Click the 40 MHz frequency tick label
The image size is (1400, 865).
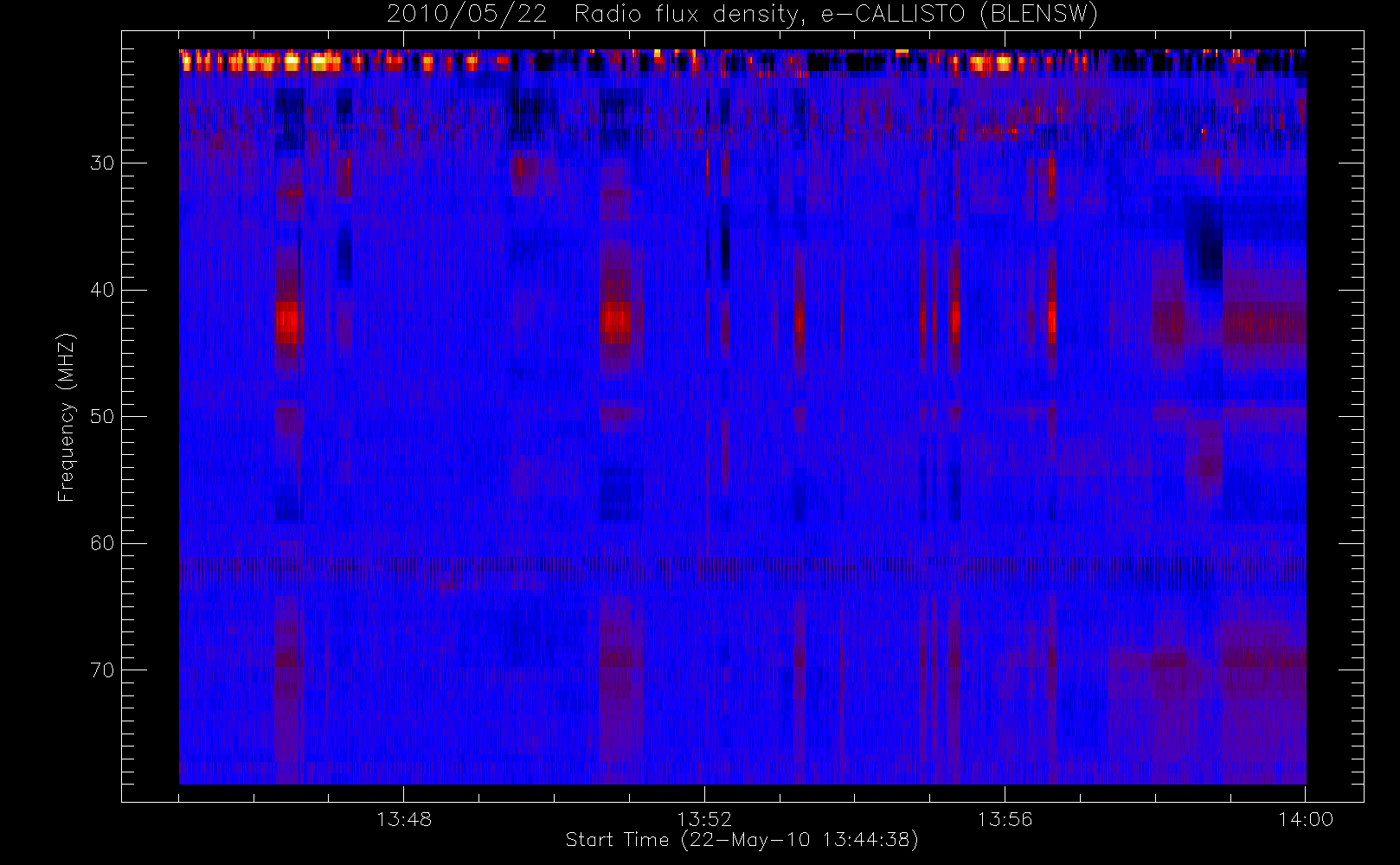[x=102, y=290]
